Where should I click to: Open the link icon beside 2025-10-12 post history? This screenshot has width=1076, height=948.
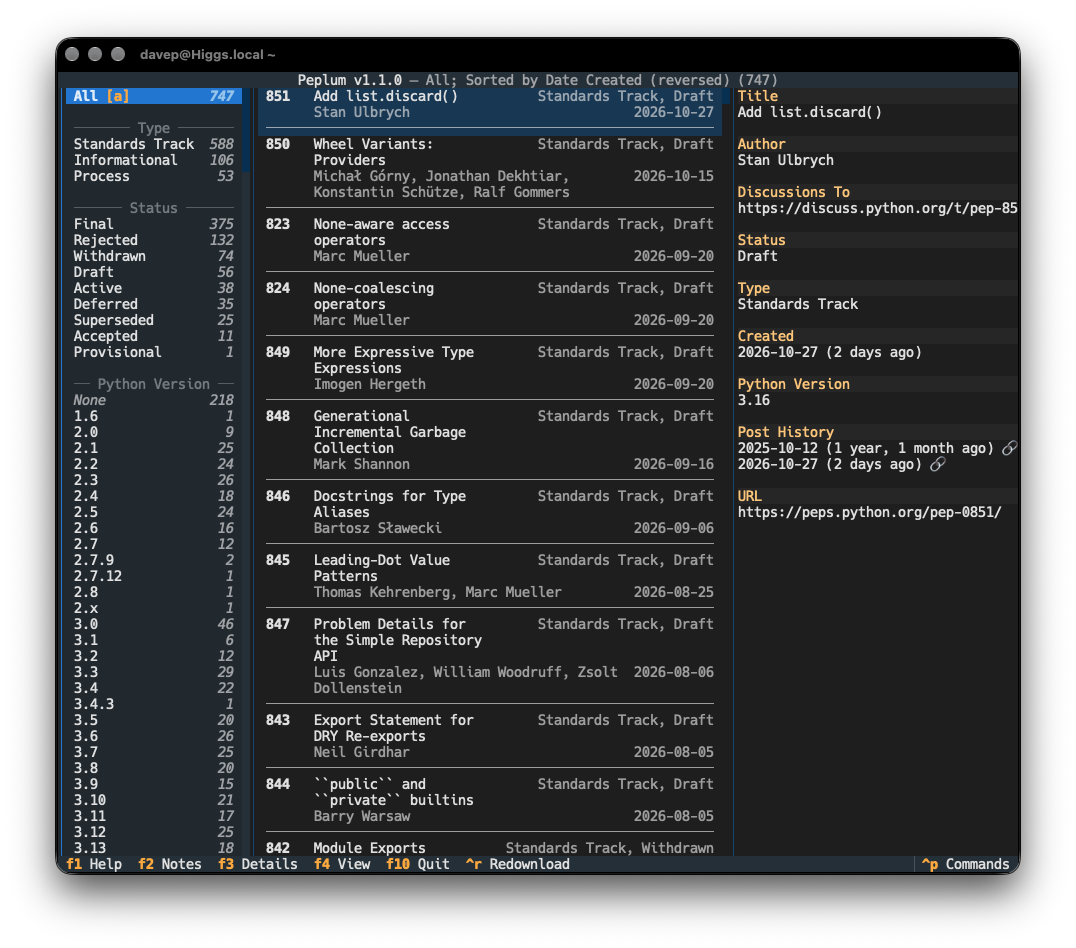1009,448
